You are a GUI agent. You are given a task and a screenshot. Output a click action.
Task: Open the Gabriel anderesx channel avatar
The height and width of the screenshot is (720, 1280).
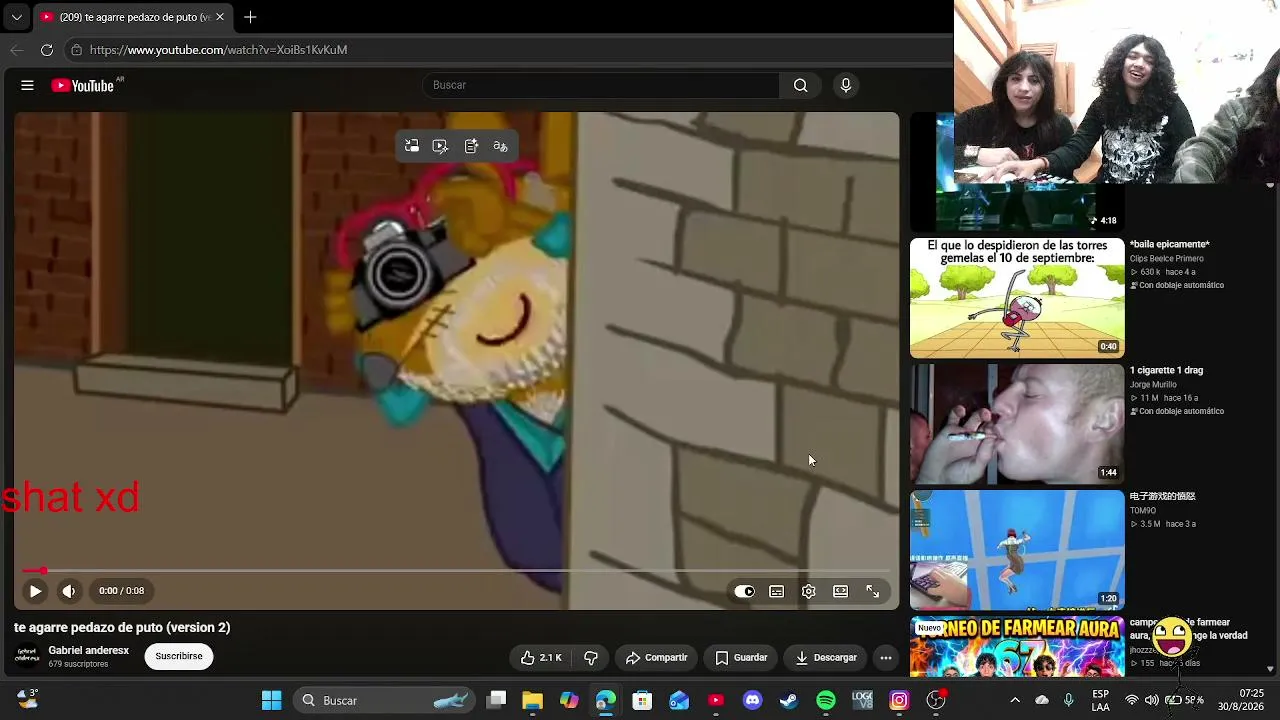point(27,656)
